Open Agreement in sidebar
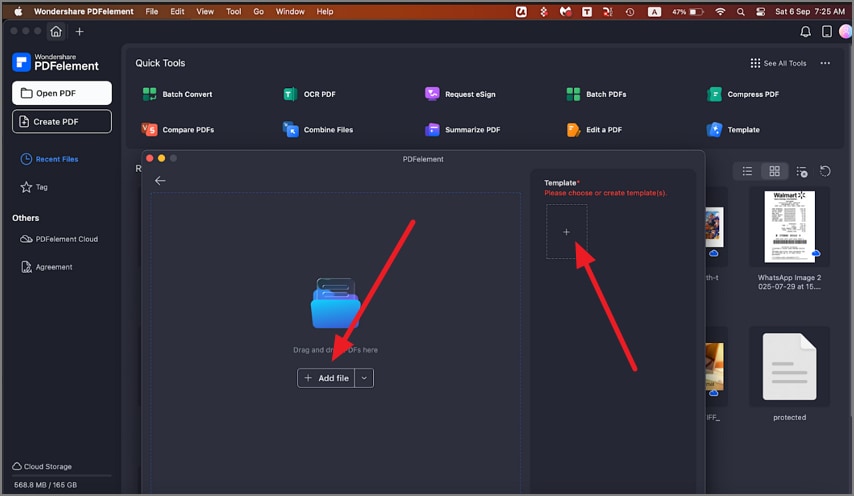 point(46,267)
